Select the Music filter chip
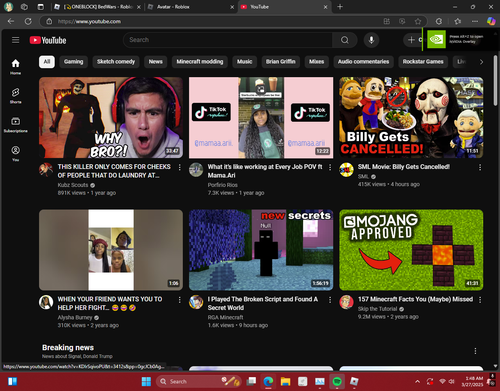500x391 pixels. pyautogui.click(x=244, y=62)
